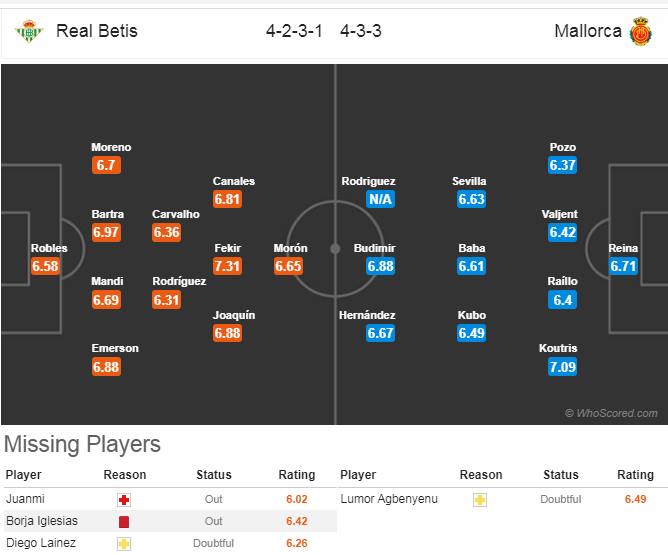Click the Rating column header for Real Betis
Screen dimensions: 668x555
coord(297,474)
